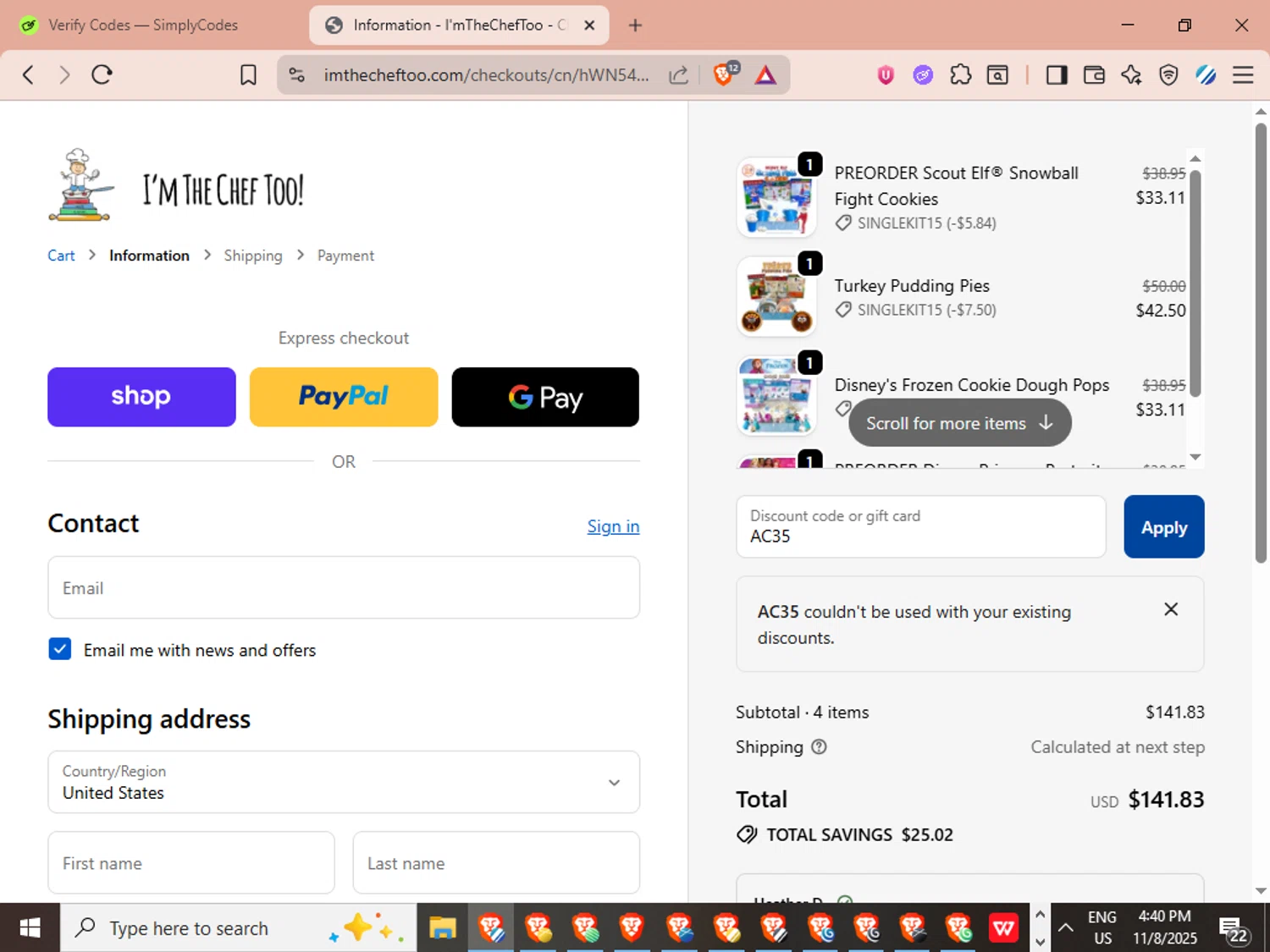Viewport: 1270px width, 952px height.
Task: Open Turkey Pudding Pies thumbnail
Action: tap(776, 296)
